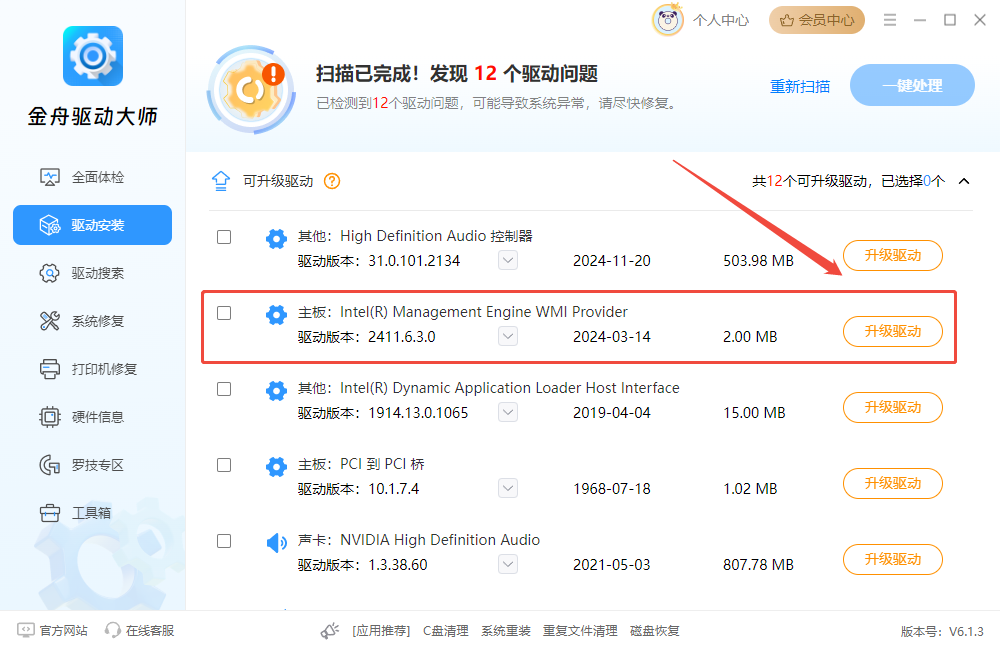Collapse the 可升级驱动 list with the chevron
Image resolution: width=1000 pixels, height=650 pixels.
point(964,181)
